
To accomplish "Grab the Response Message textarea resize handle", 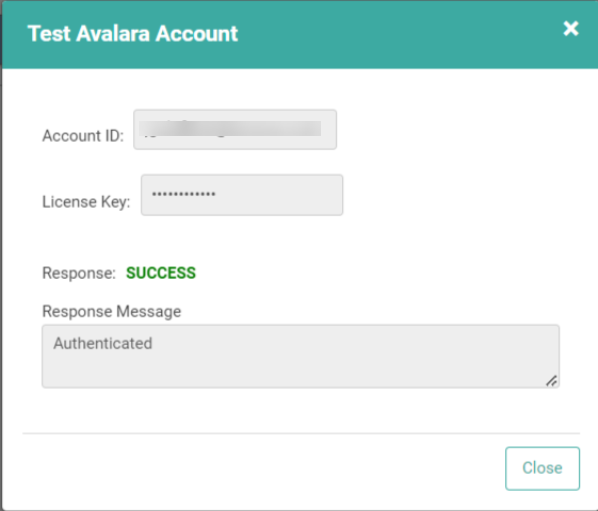I will (551, 381).
